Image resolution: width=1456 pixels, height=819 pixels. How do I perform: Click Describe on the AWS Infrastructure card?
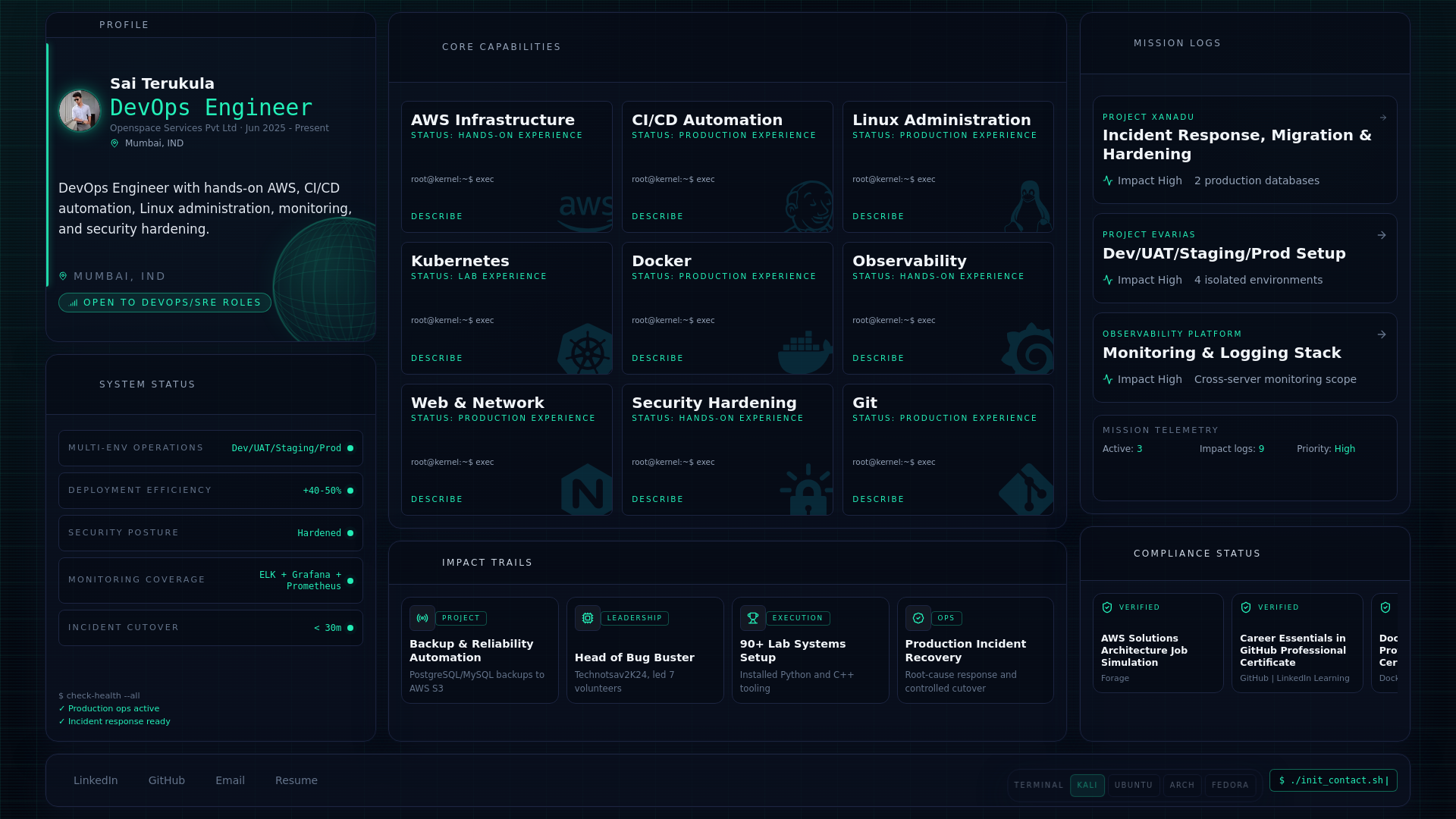tap(437, 217)
